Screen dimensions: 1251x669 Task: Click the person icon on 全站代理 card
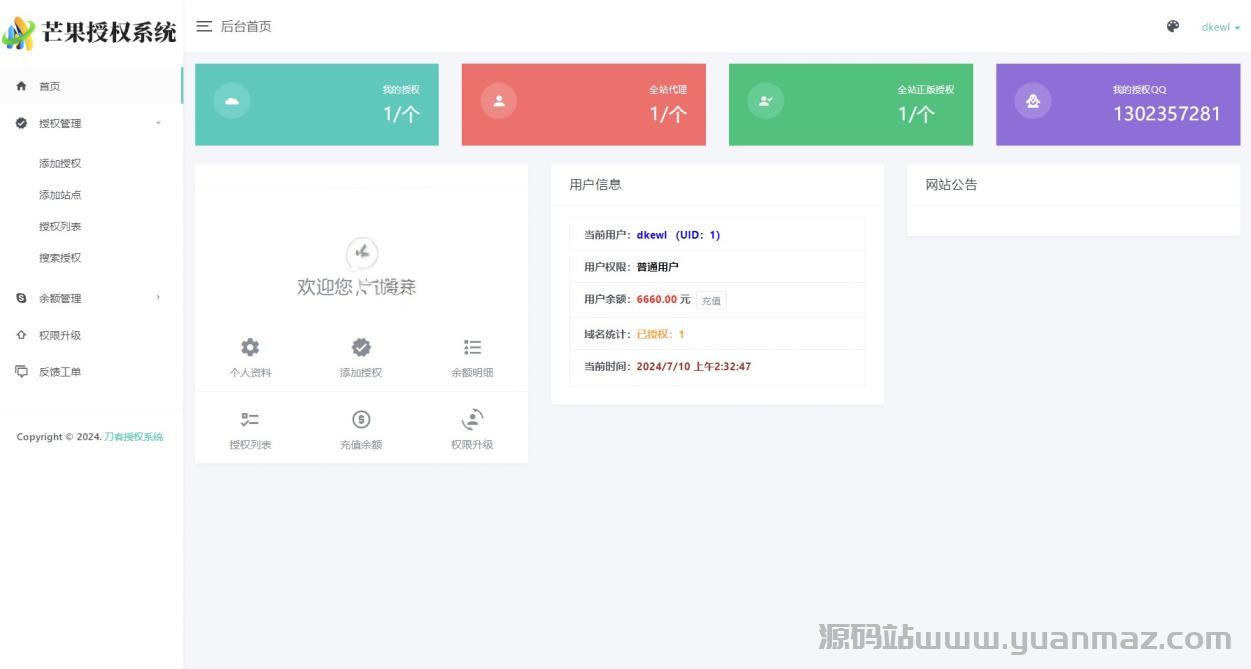click(499, 101)
